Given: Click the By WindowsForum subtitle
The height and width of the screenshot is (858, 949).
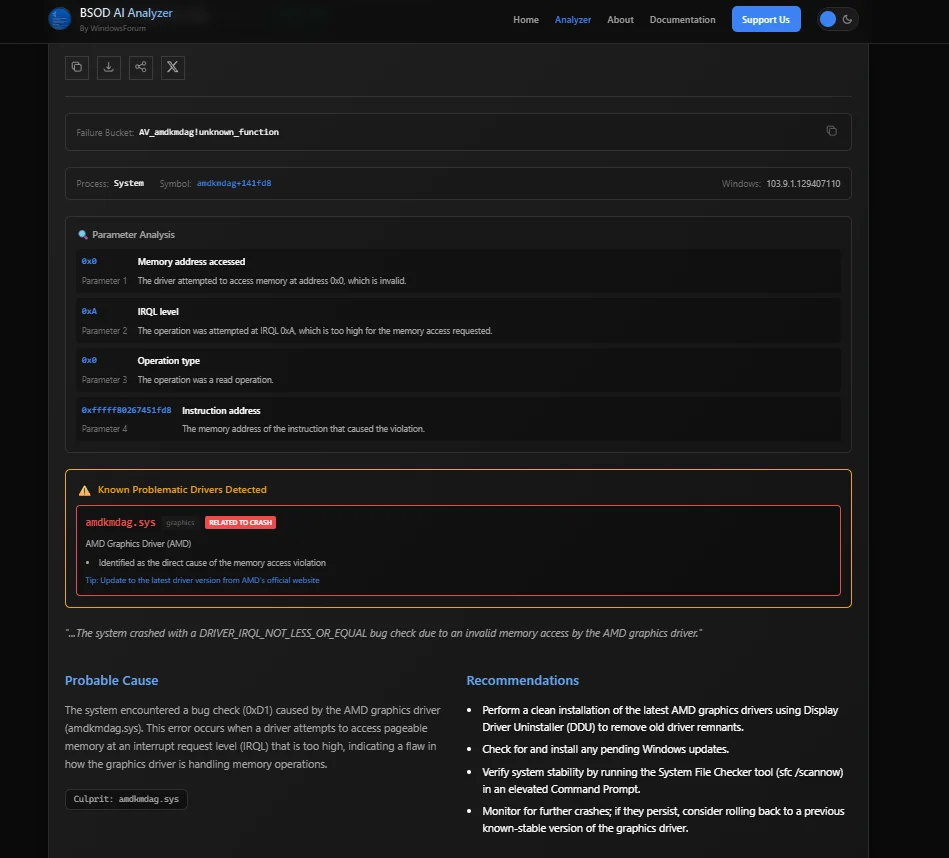Looking at the screenshot, I should 113,28.
